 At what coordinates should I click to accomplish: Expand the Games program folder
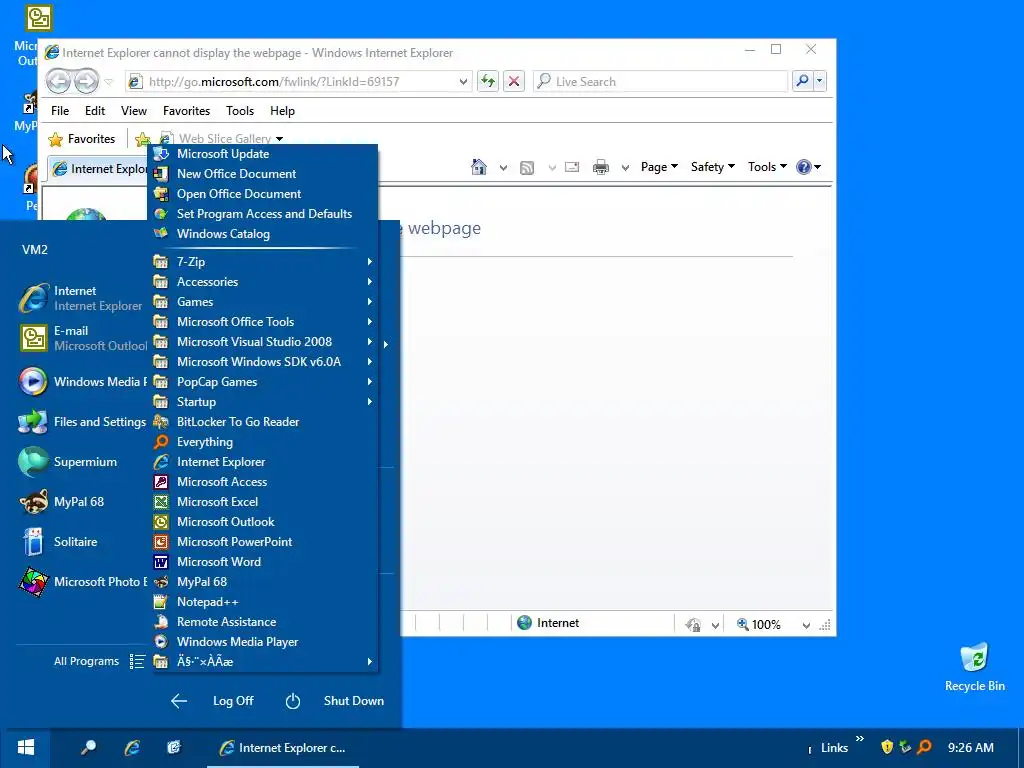pyautogui.click(x=264, y=302)
